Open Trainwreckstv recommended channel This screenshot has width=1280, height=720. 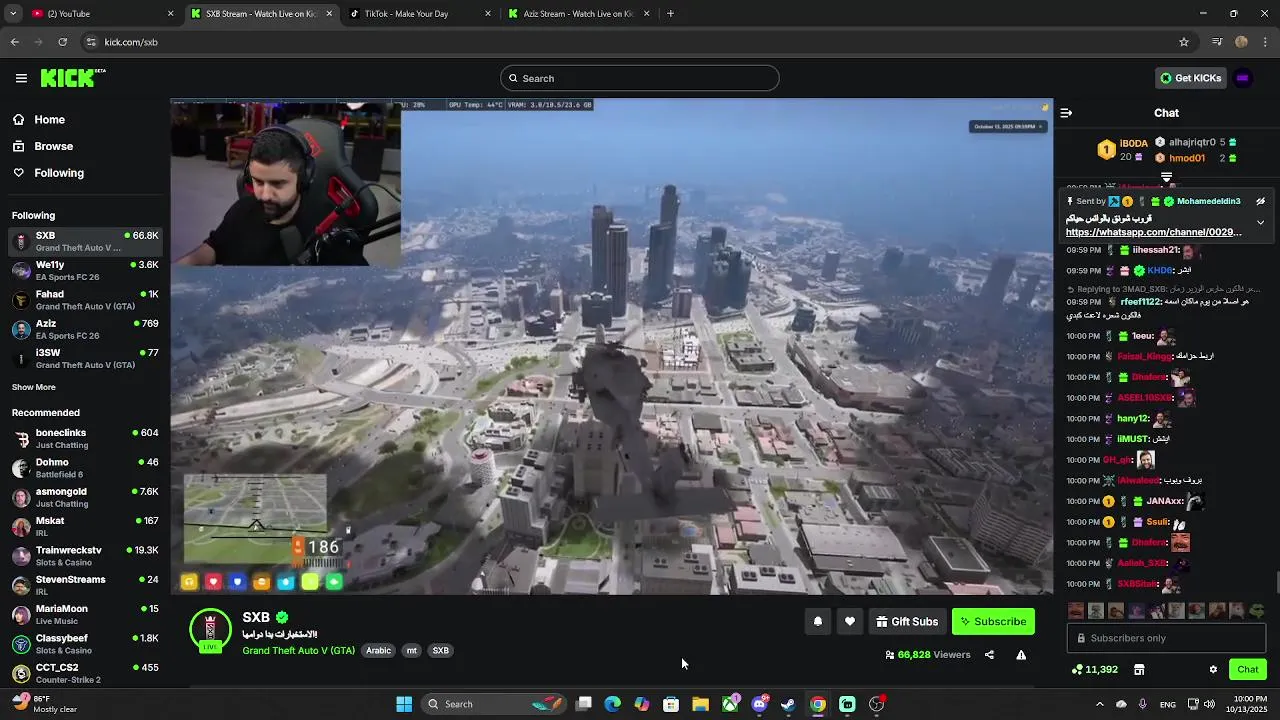tap(85, 556)
